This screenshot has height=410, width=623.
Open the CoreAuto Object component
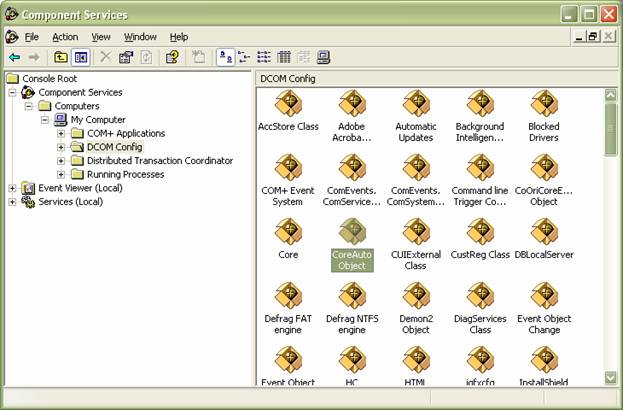point(351,238)
